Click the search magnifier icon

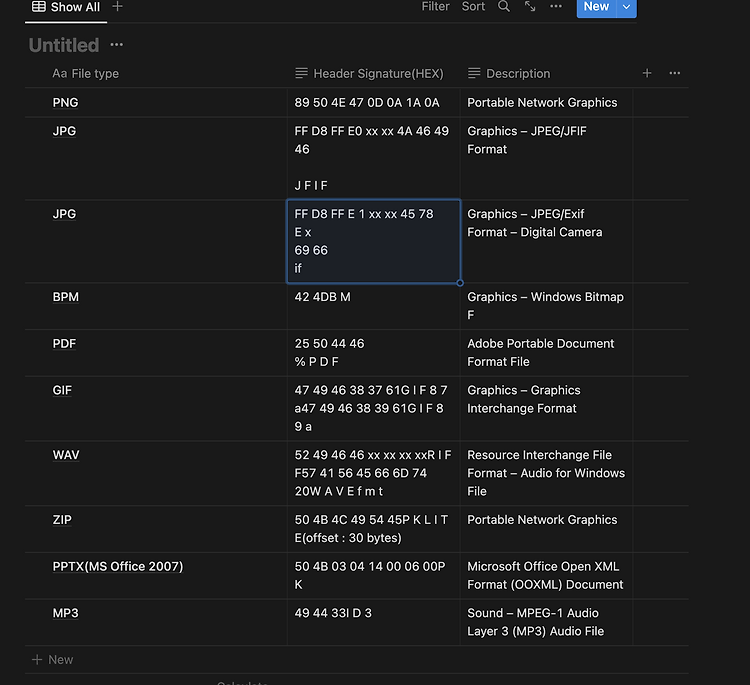tap(504, 7)
